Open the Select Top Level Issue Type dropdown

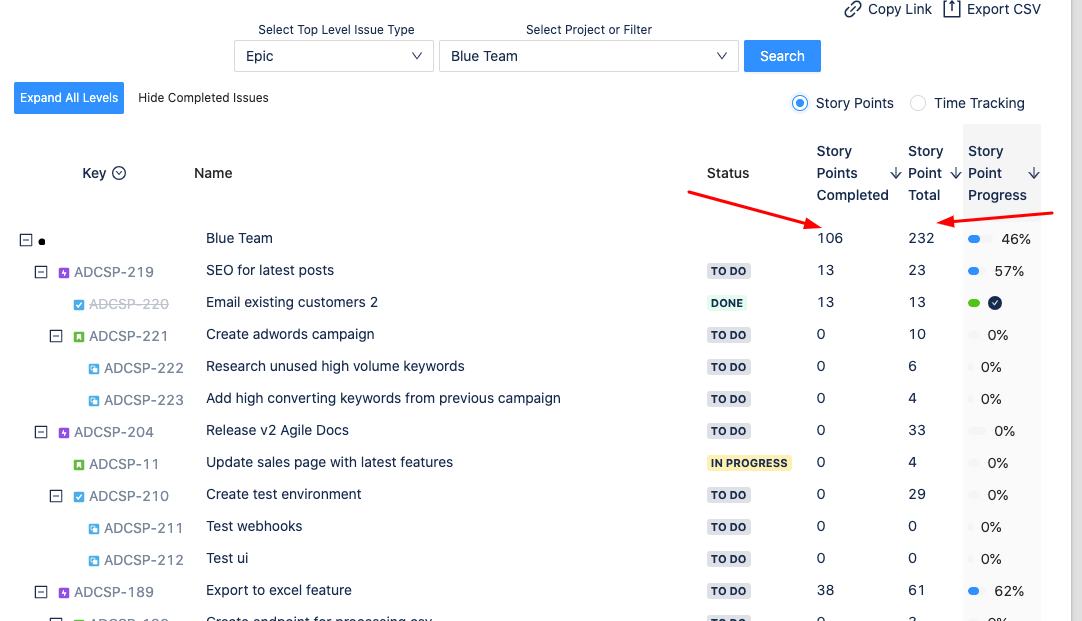333,56
